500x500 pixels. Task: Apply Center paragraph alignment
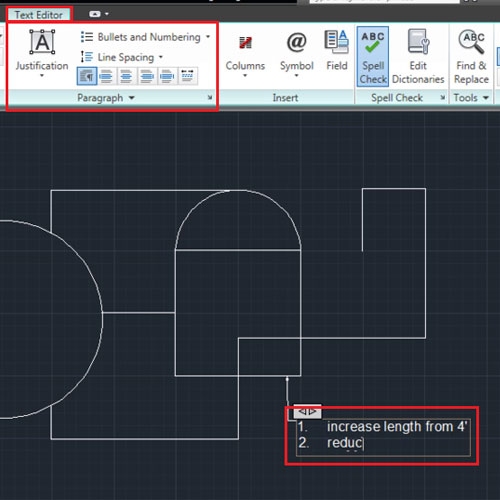coord(126,76)
